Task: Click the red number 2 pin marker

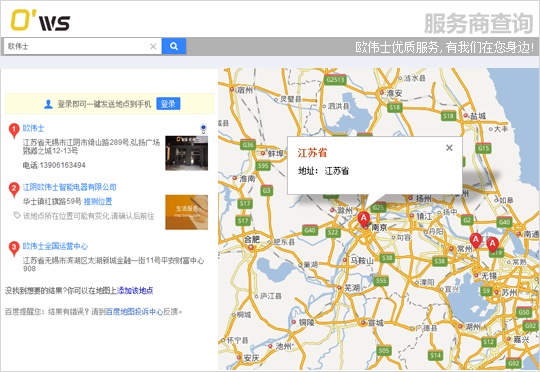Action: click(14, 190)
